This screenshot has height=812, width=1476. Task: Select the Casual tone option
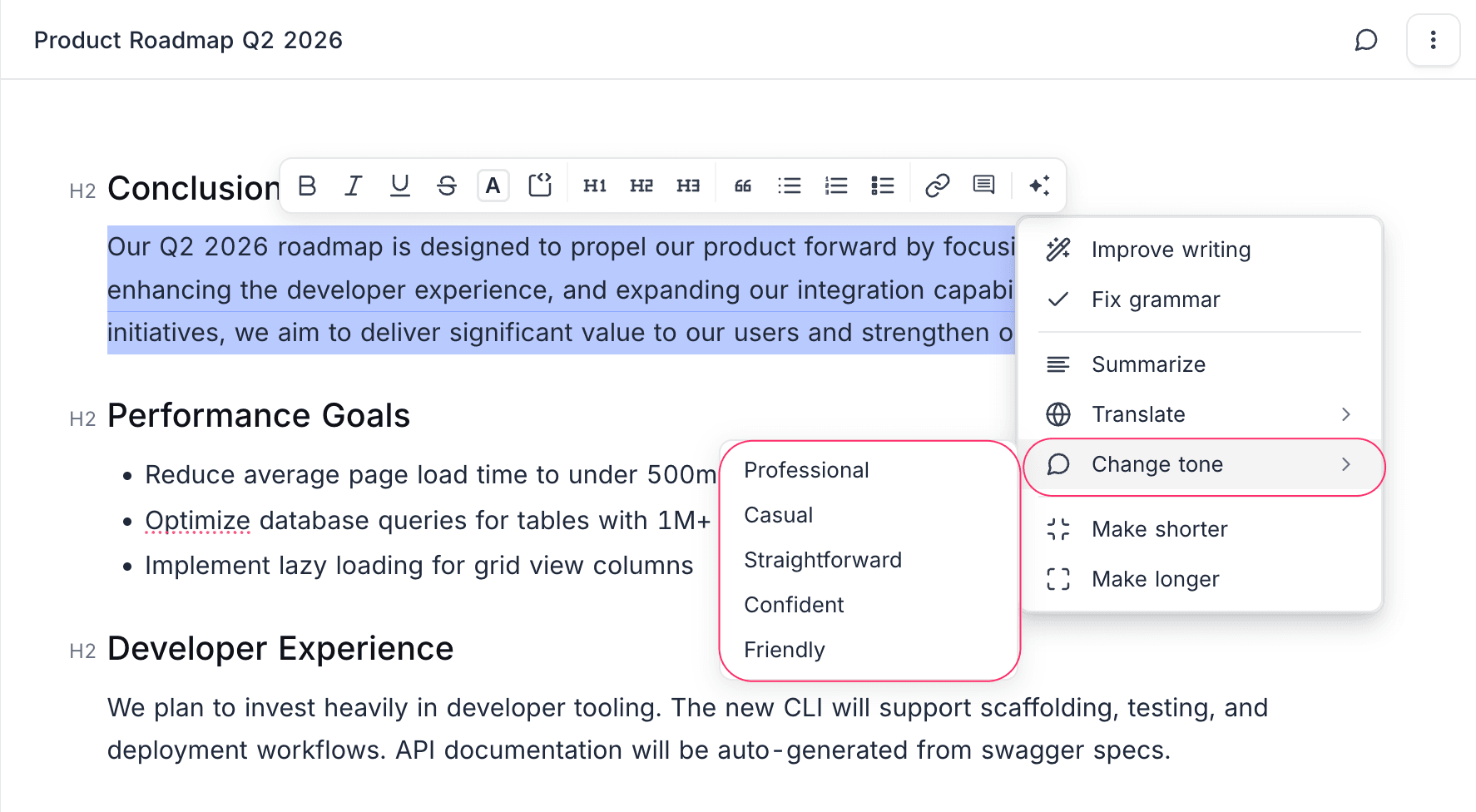[778, 515]
